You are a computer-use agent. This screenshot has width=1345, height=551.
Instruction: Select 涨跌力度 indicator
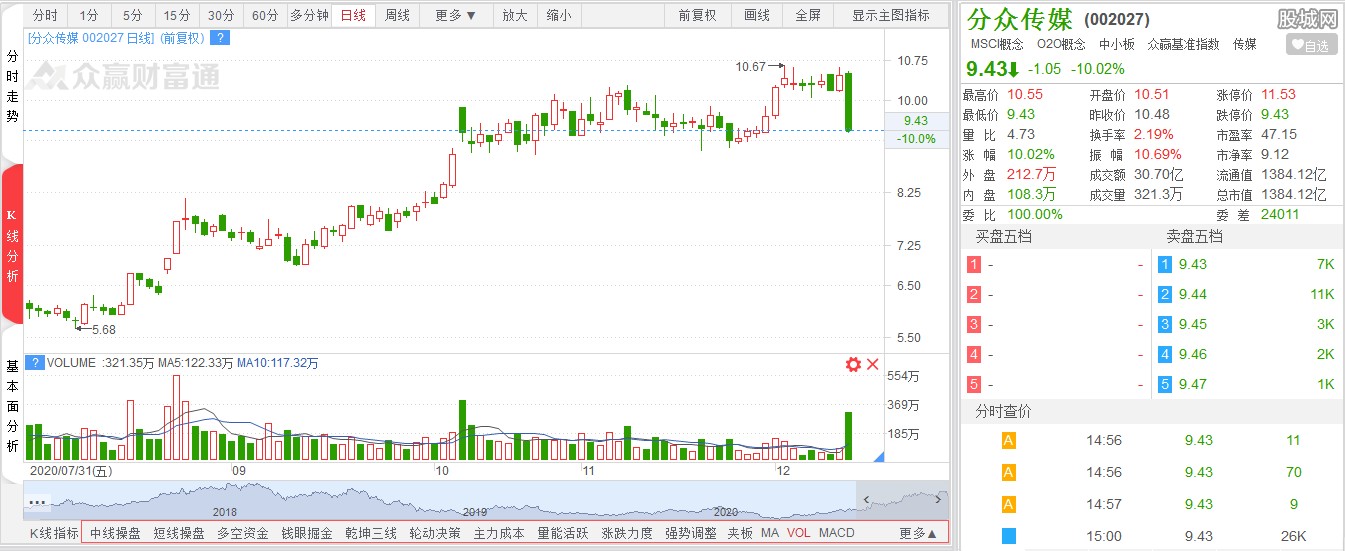point(627,533)
